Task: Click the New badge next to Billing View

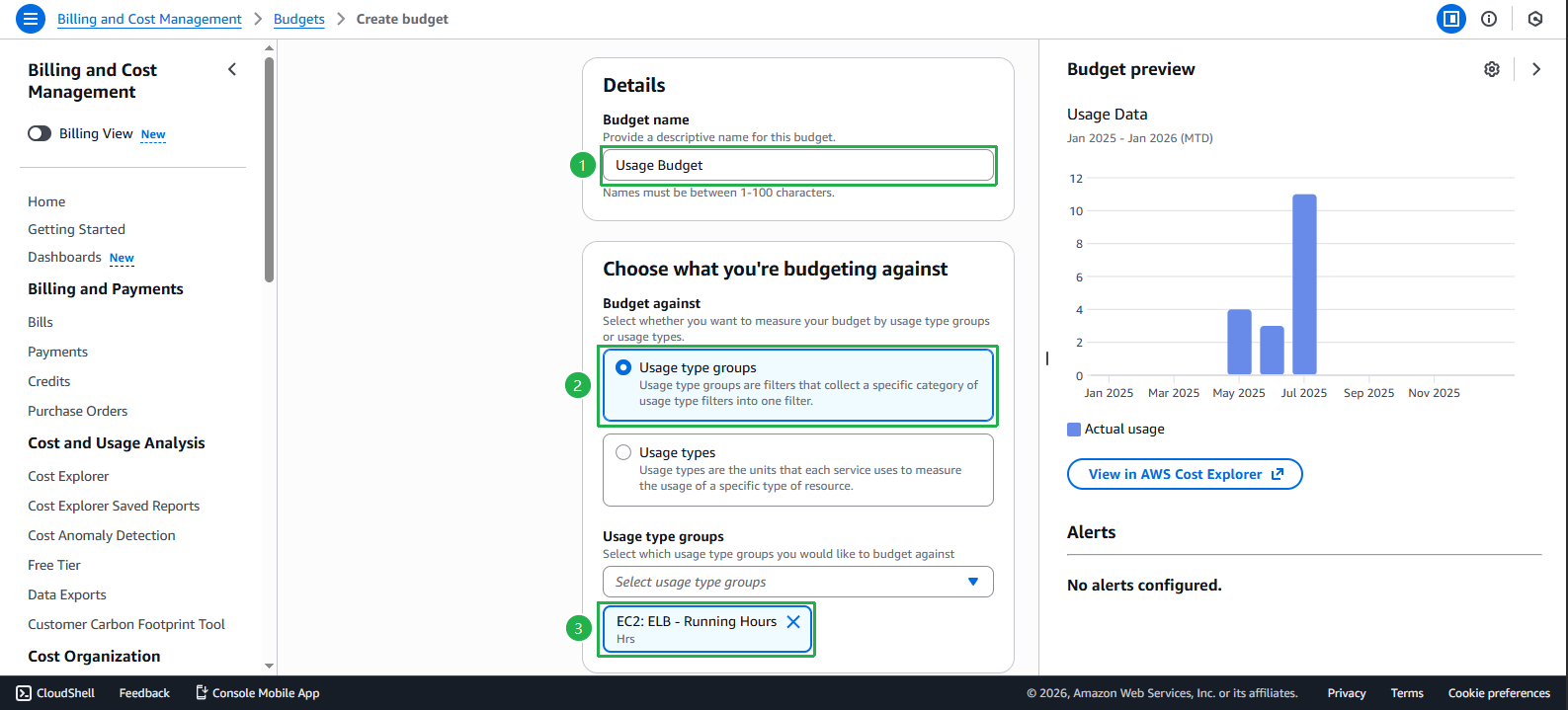Action: (153, 134)
